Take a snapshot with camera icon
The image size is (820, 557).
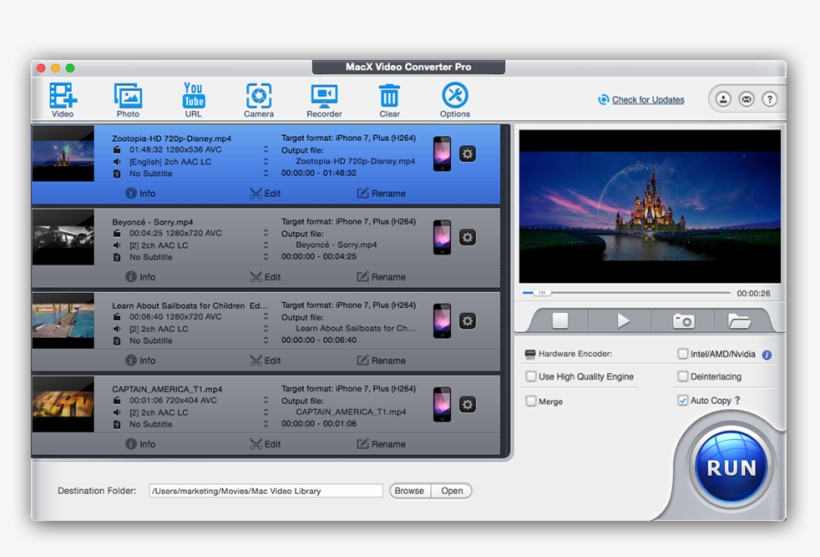pyautogui.click(x=684, y=321)
